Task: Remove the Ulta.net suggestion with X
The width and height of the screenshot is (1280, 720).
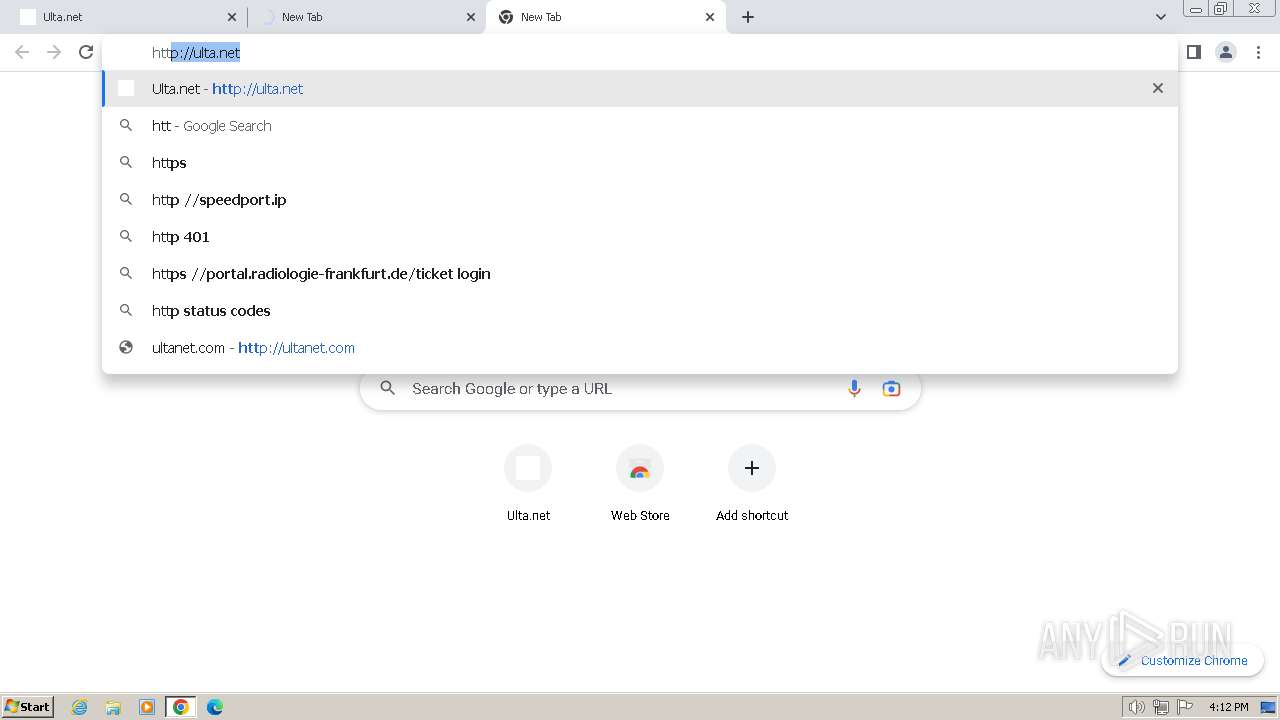Action: coord(1158,88)
